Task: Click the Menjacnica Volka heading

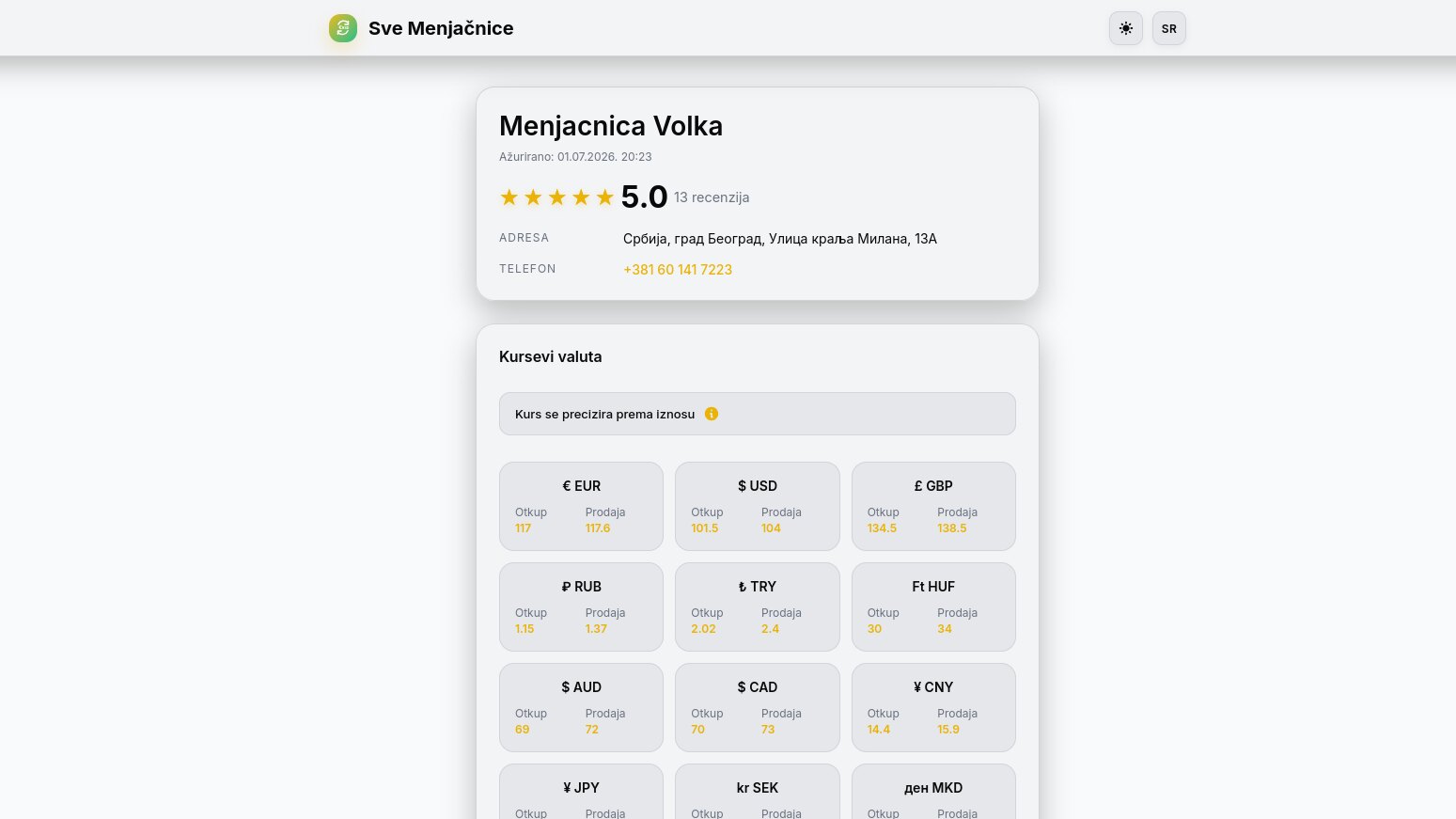Action: tap(611, 126)
